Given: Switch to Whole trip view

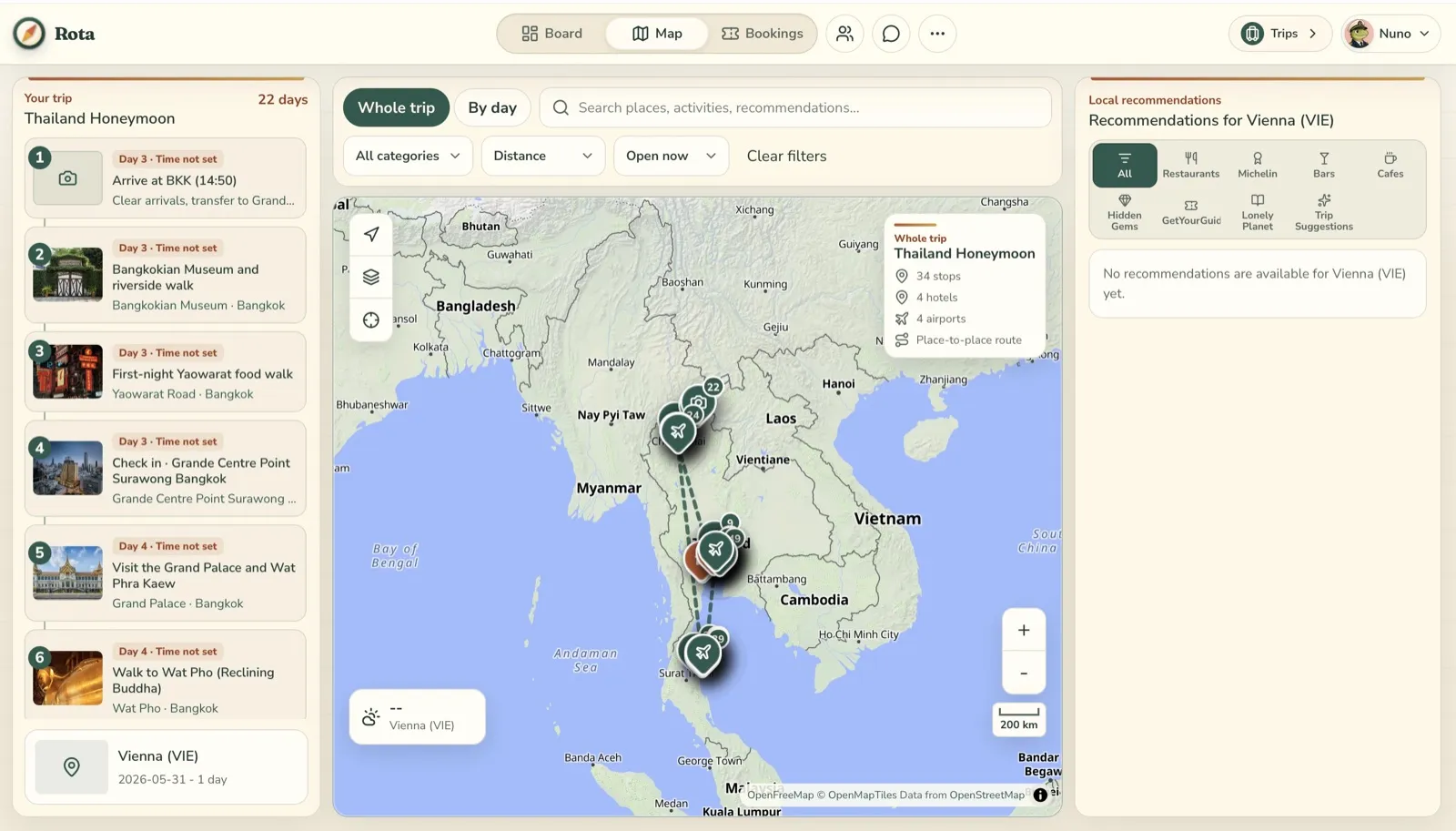Looking at the screenshot, I should pos(397,107).
